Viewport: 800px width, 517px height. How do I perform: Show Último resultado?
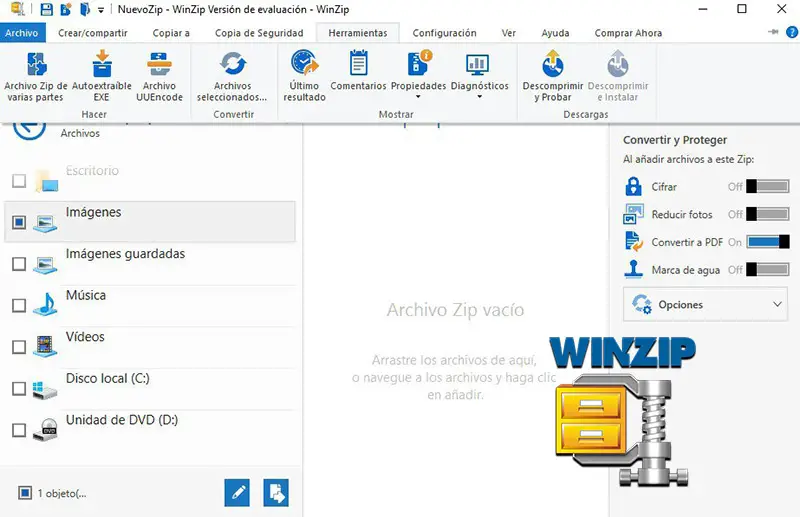click(x=305, y=77)
